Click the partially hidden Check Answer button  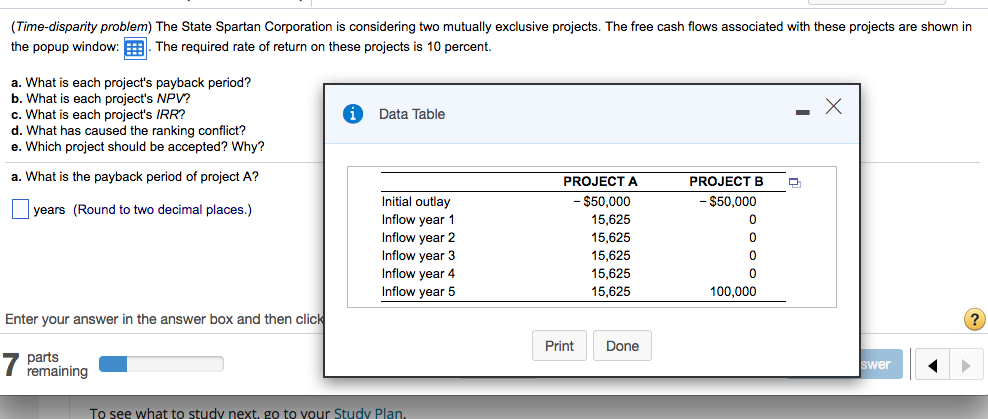point(880,364)
